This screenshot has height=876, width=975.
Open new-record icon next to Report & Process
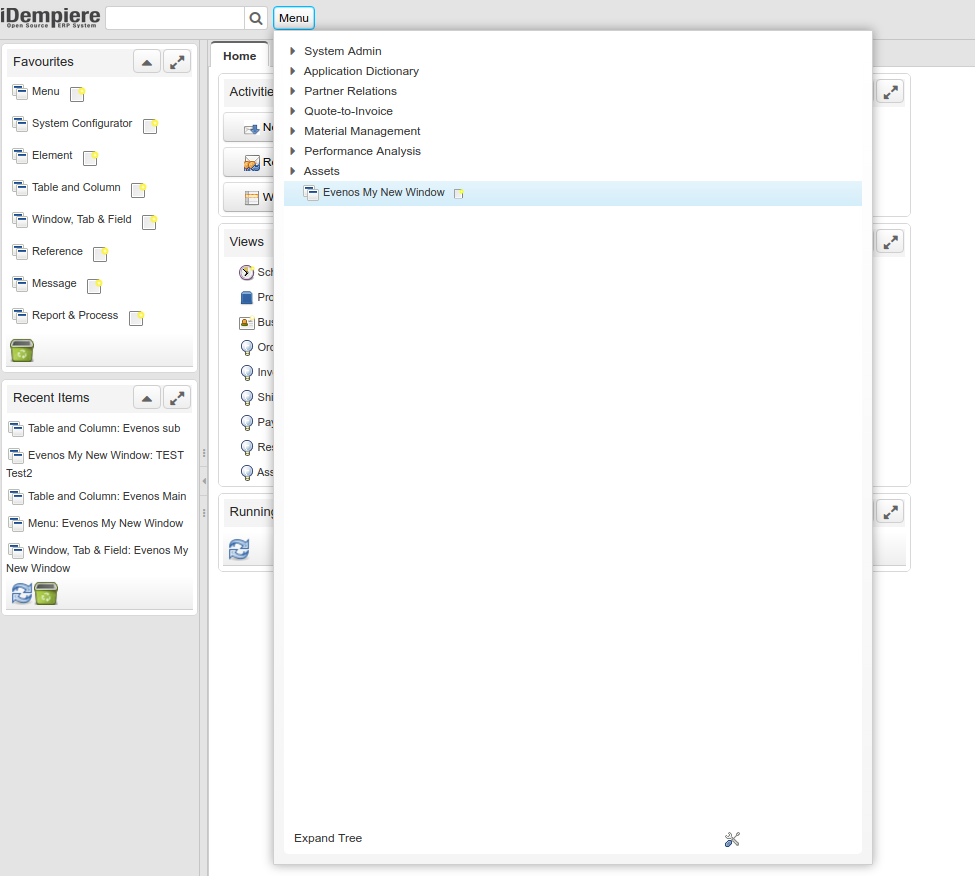pyautogui.click(x=136, y=318)
